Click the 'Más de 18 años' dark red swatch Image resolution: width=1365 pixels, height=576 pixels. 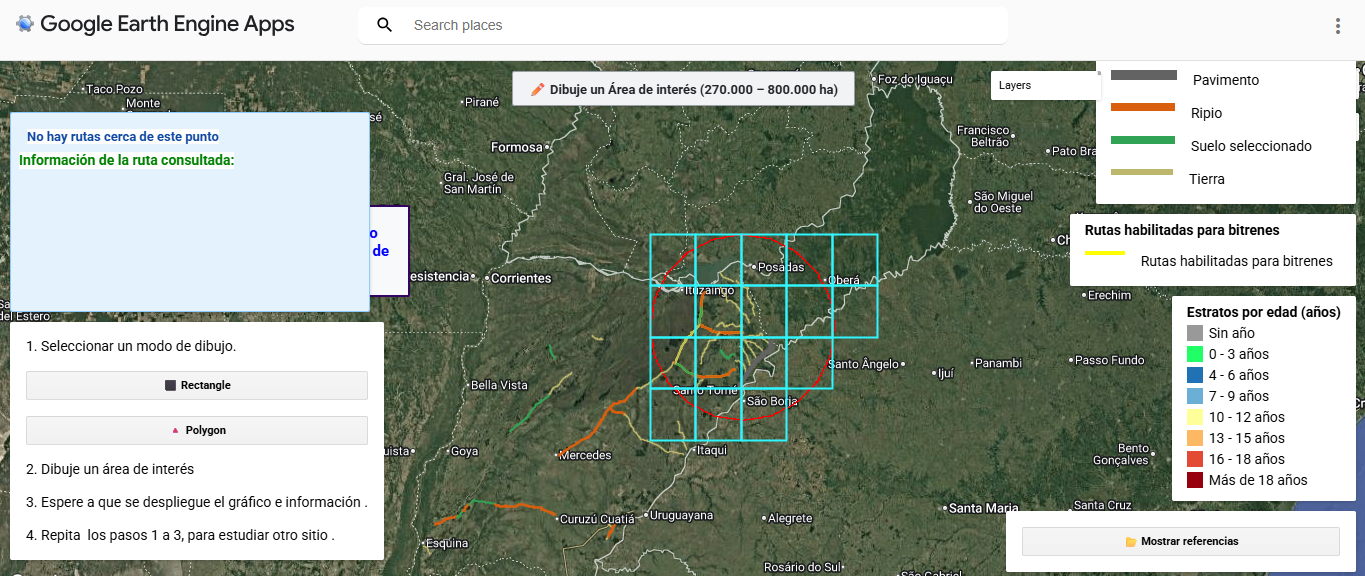1195,480
